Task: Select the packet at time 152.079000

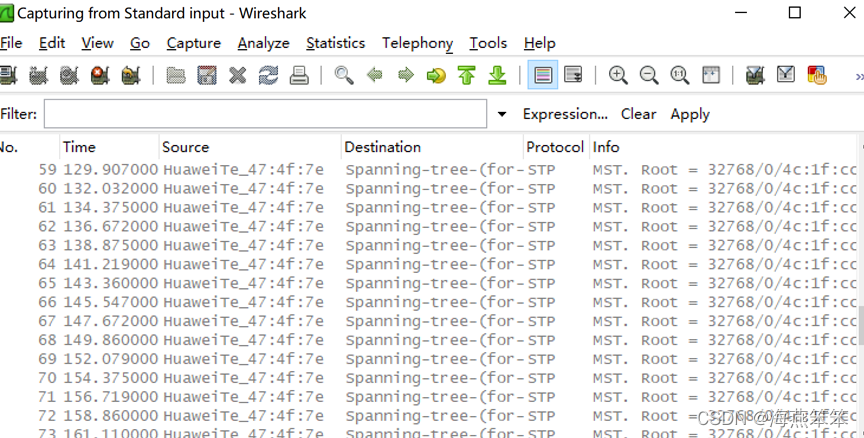Action: coord(429,359)
